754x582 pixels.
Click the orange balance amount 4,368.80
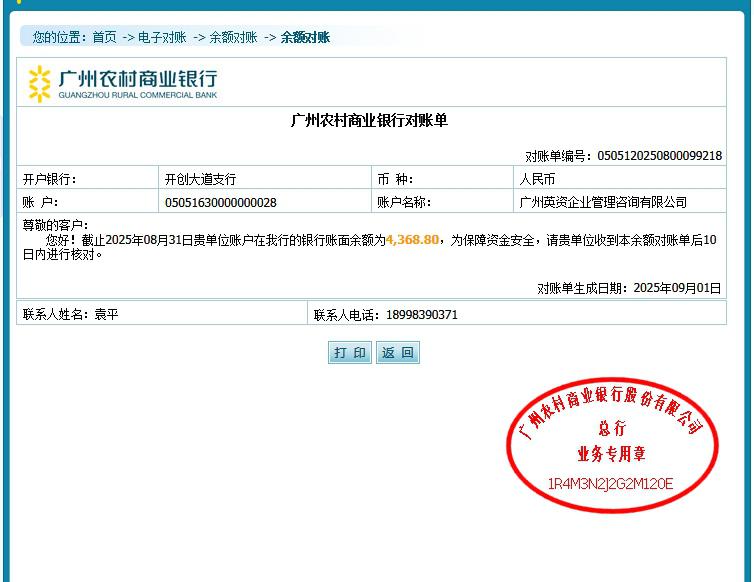coord(412,240)
